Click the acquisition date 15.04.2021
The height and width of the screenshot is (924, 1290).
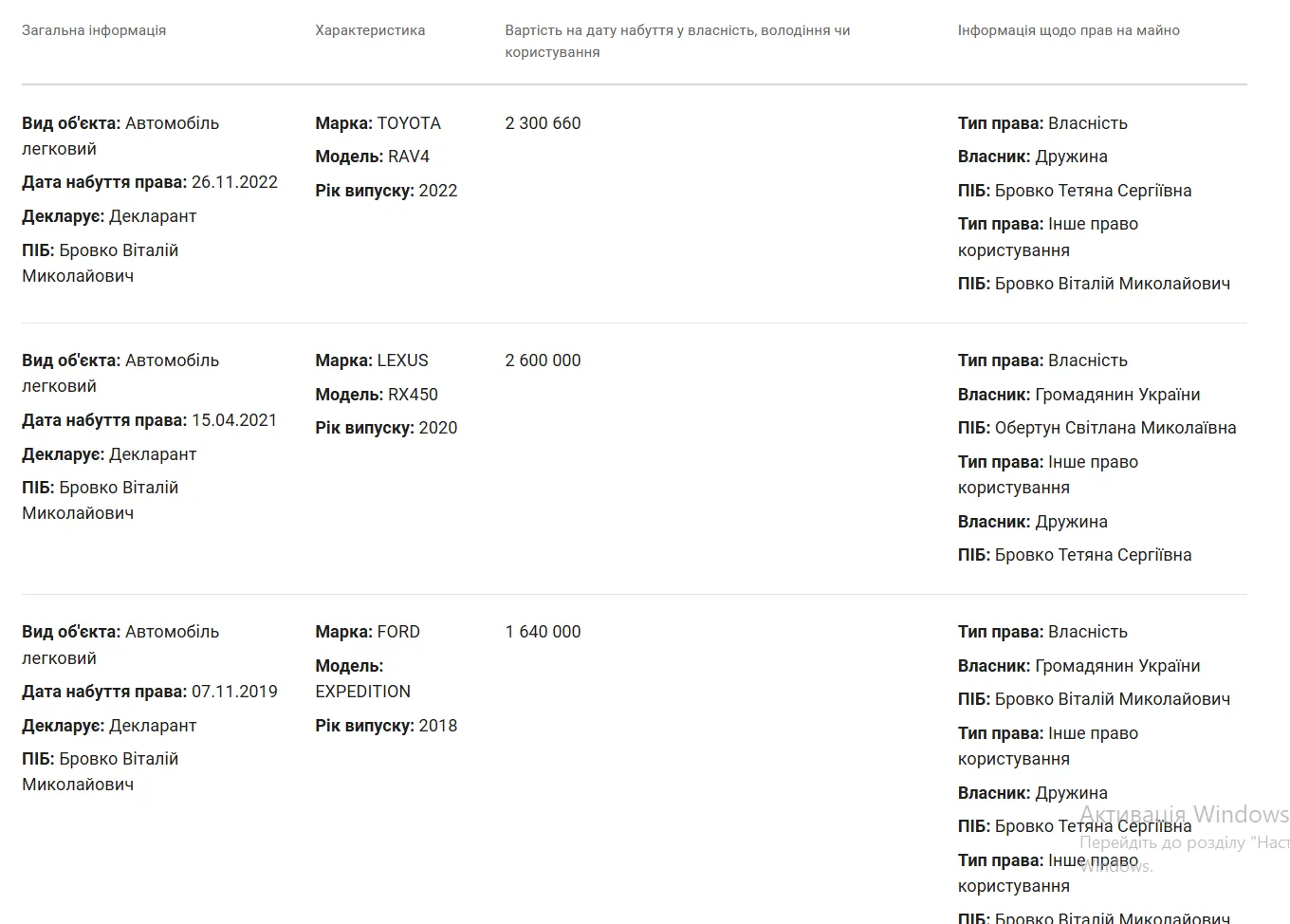(234, 420)
